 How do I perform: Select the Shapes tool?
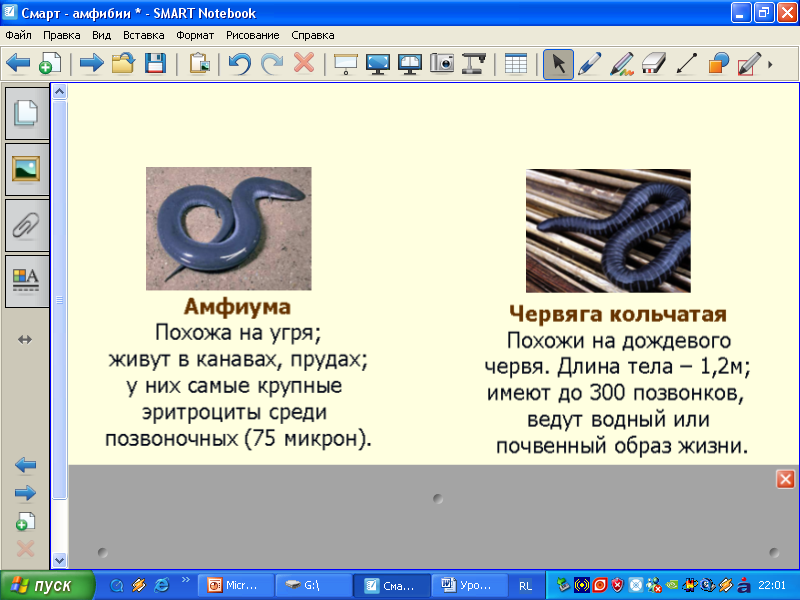(718, 64)
